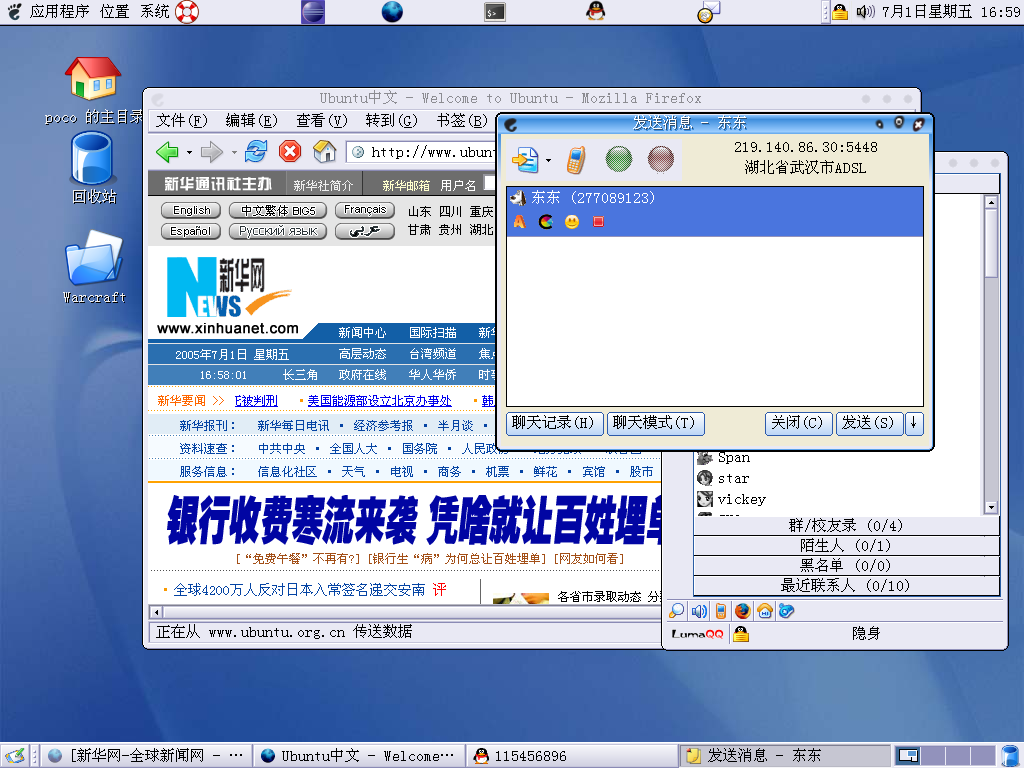This screenshot has height=768, width=1024.
Task: Click the orange home icon in LumaQQ toolbar
Action: (765, 611)
